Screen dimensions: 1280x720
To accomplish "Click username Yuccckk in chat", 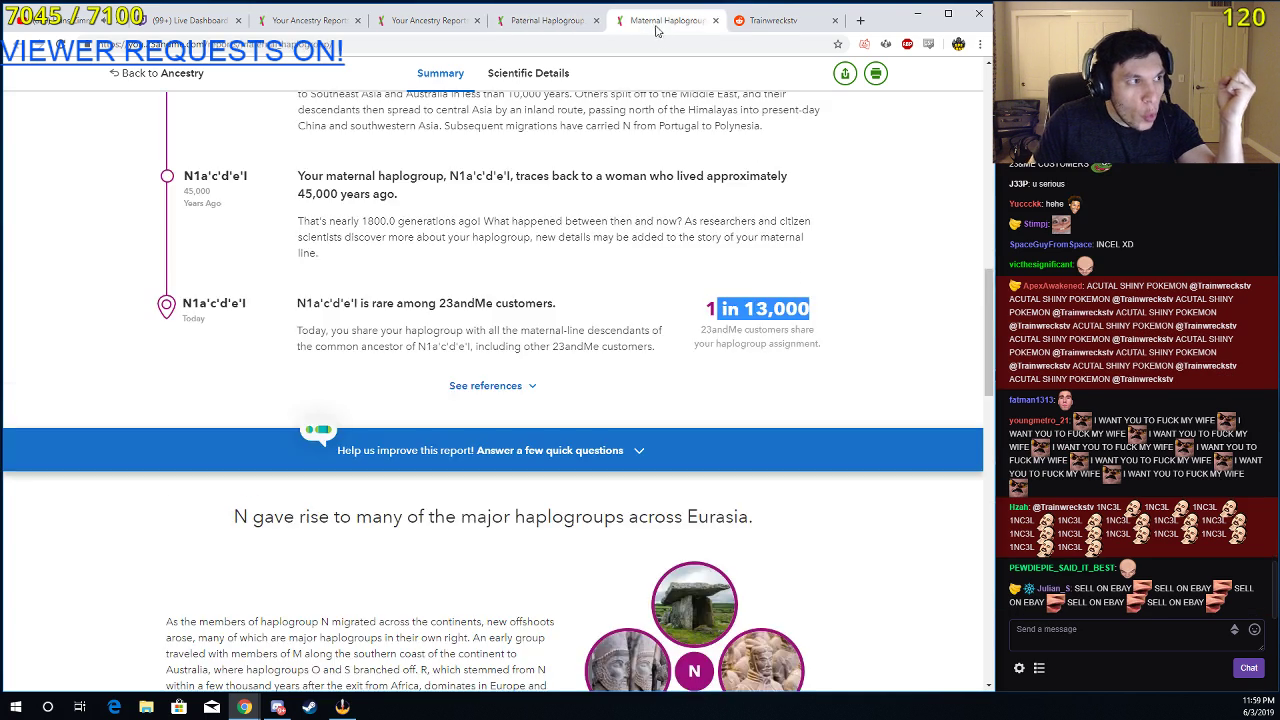I will 1025,204.
